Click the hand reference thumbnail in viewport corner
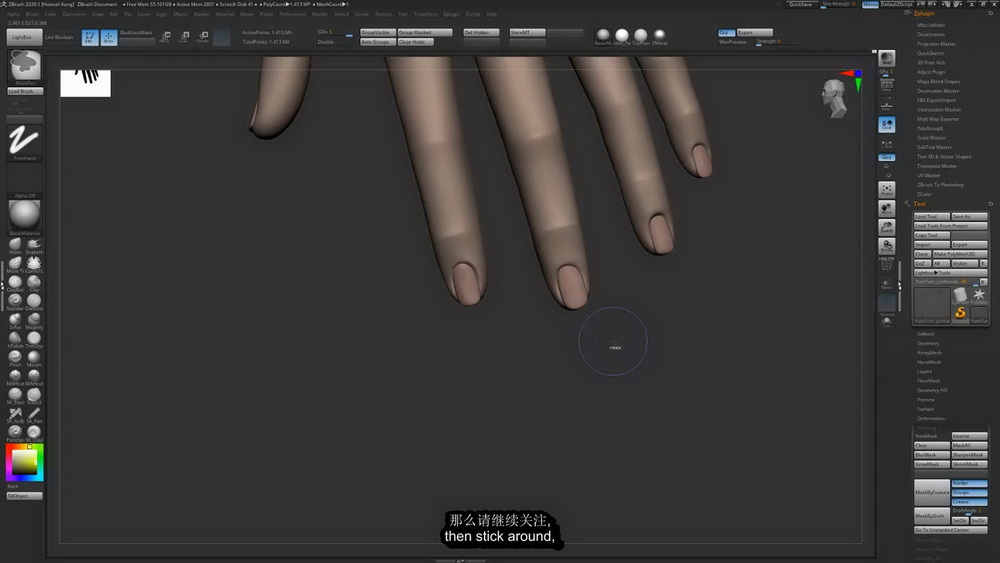 [x=85, y=84]
